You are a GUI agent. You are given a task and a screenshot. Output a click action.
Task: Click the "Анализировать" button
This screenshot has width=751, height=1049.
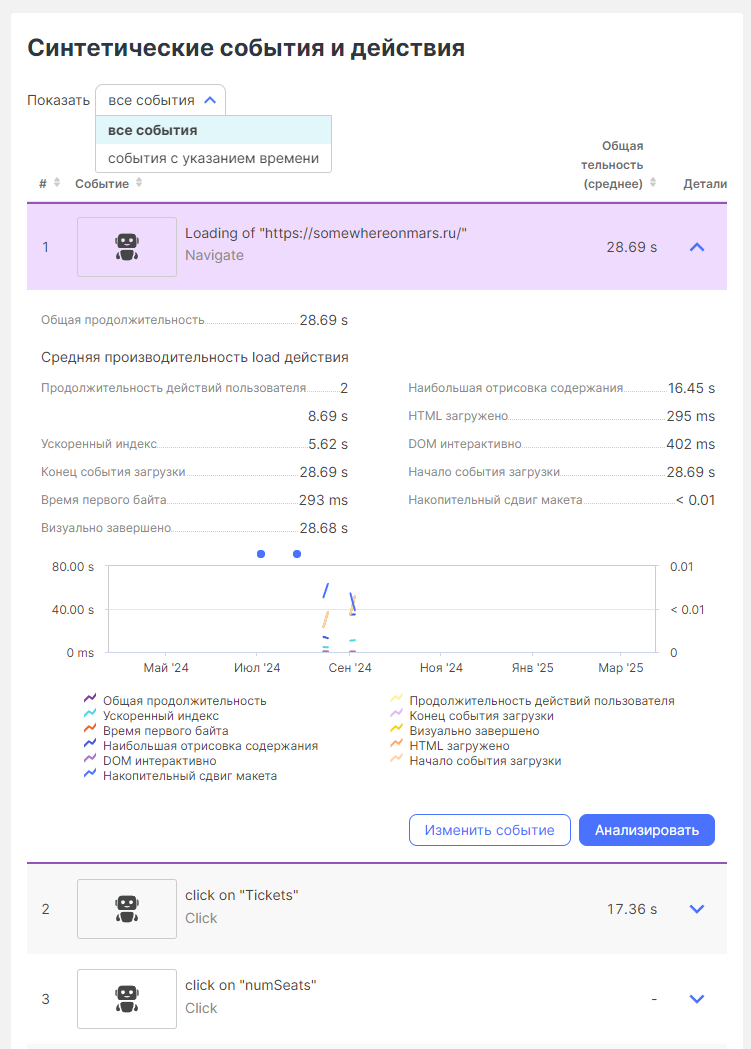[646, 830]
